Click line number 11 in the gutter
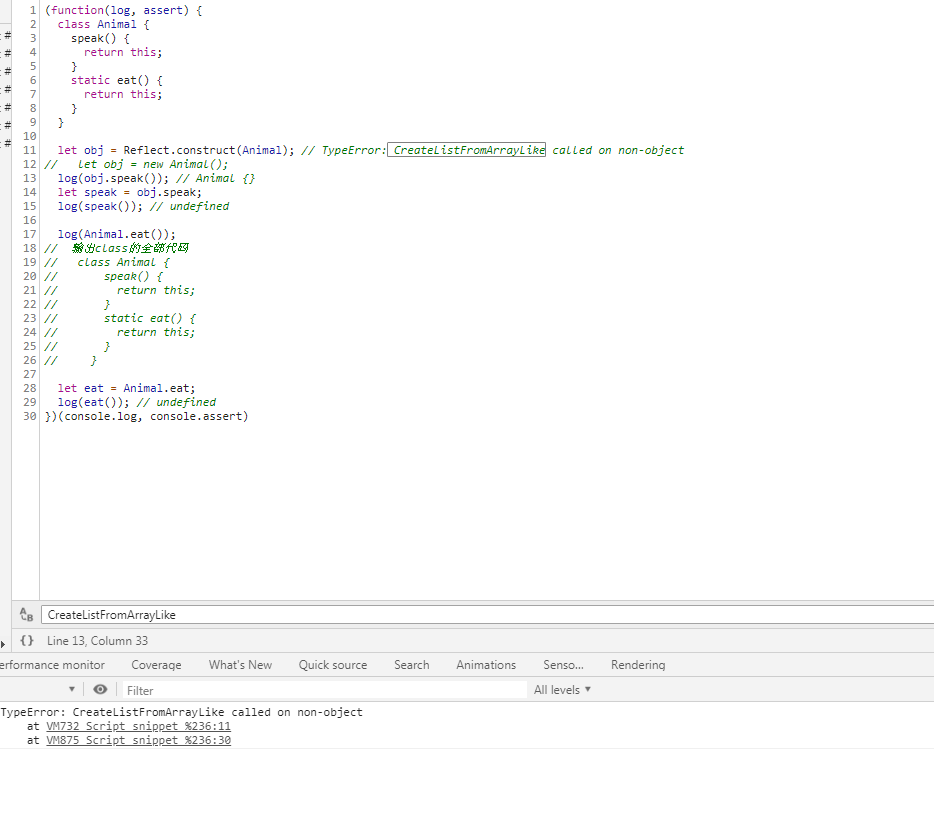The image size is (934, 821). click(x=30, y=150)
